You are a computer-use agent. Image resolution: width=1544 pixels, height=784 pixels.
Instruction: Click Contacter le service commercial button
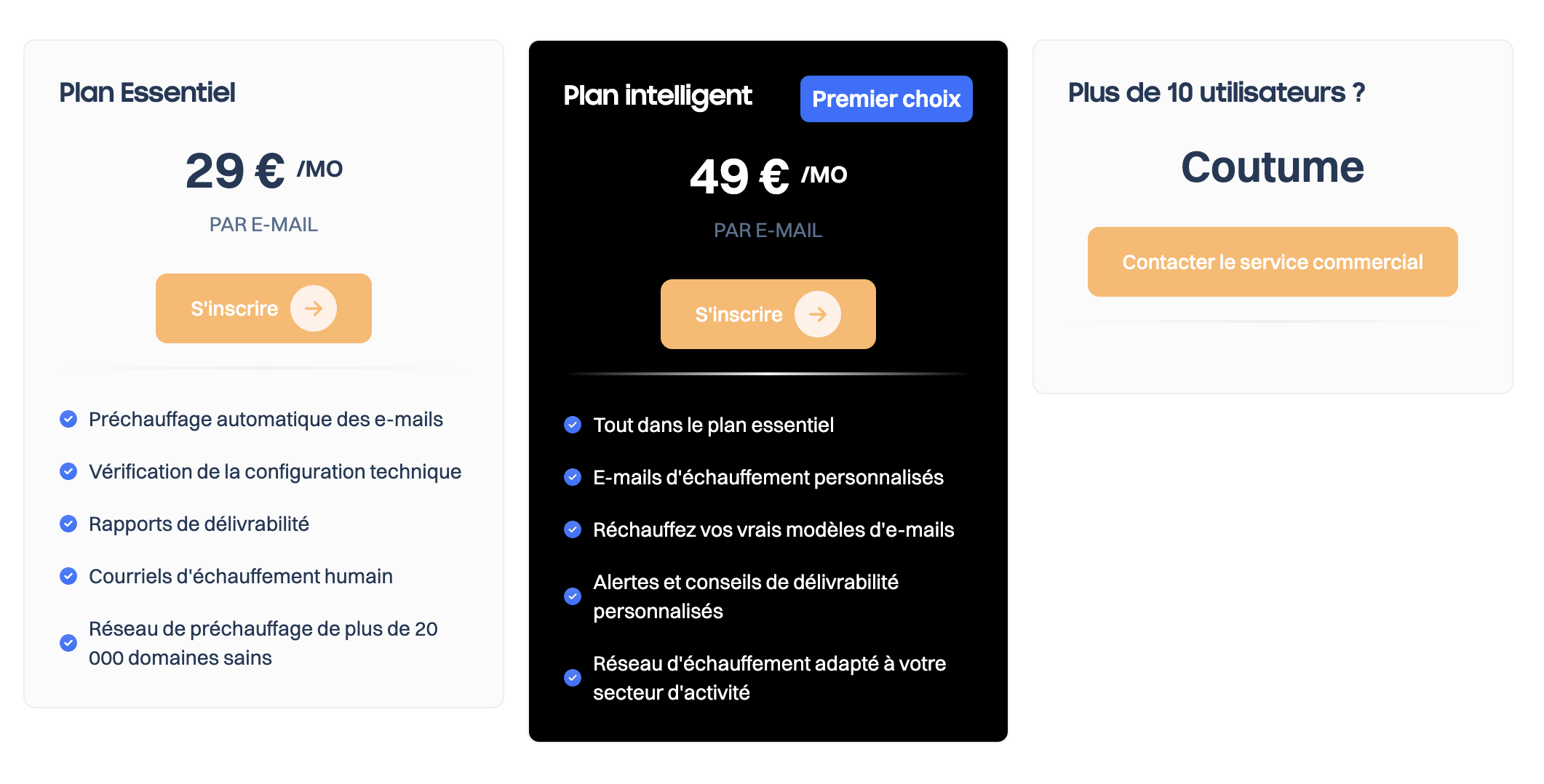pos(1272,262)
